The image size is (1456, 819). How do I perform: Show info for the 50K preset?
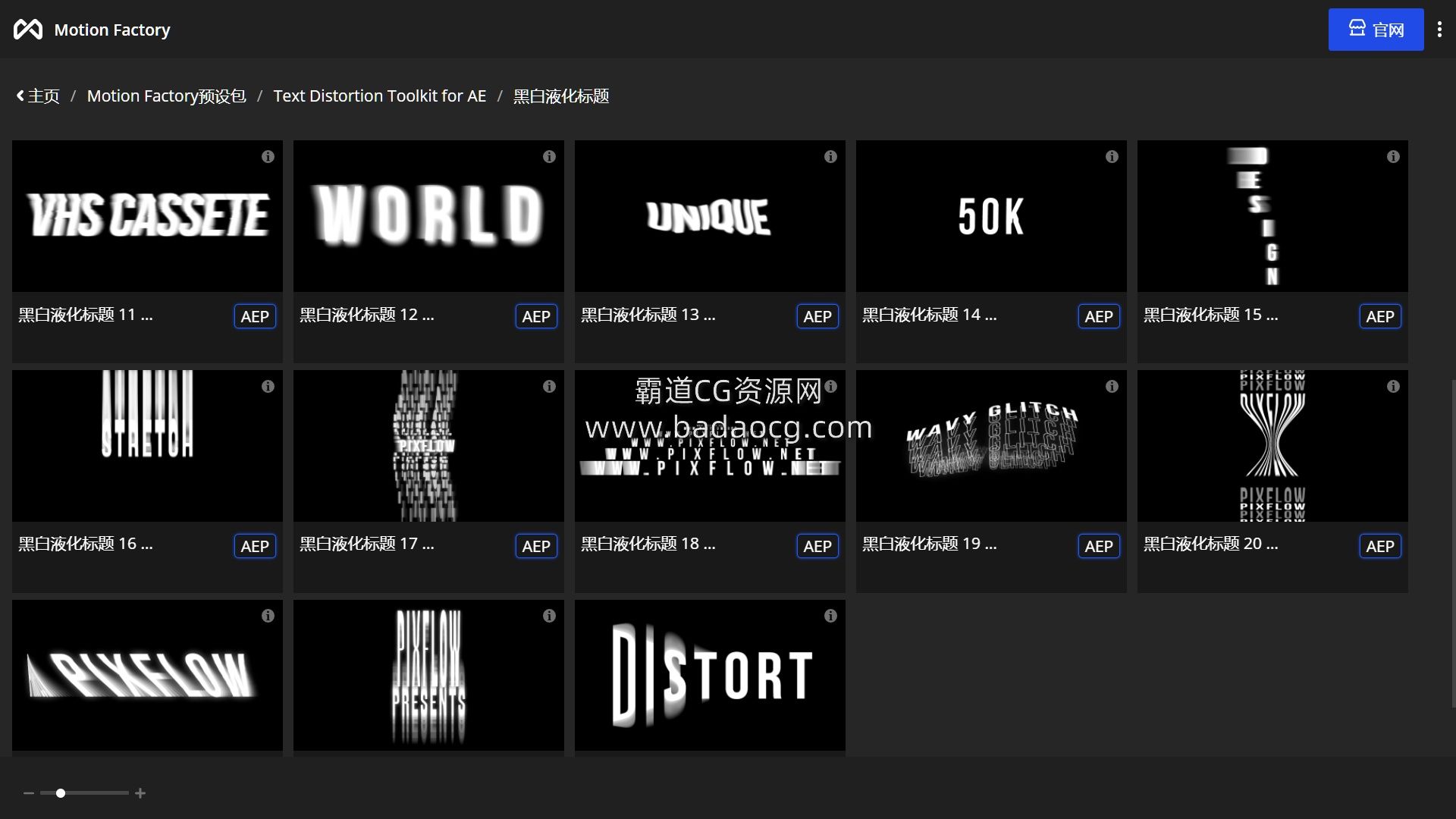[1112, 157]
